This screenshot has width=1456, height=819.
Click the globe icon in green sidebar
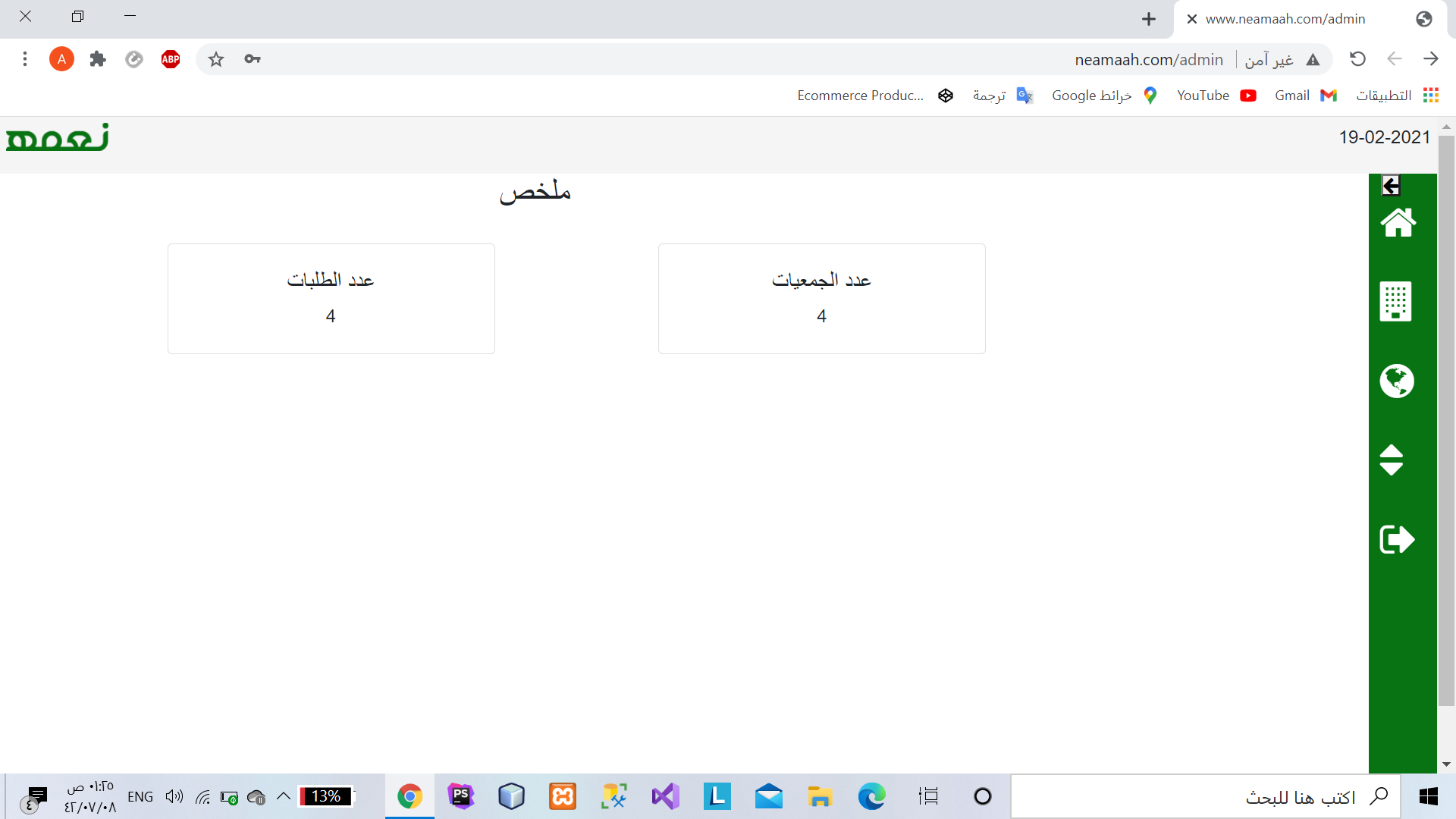1396,381
